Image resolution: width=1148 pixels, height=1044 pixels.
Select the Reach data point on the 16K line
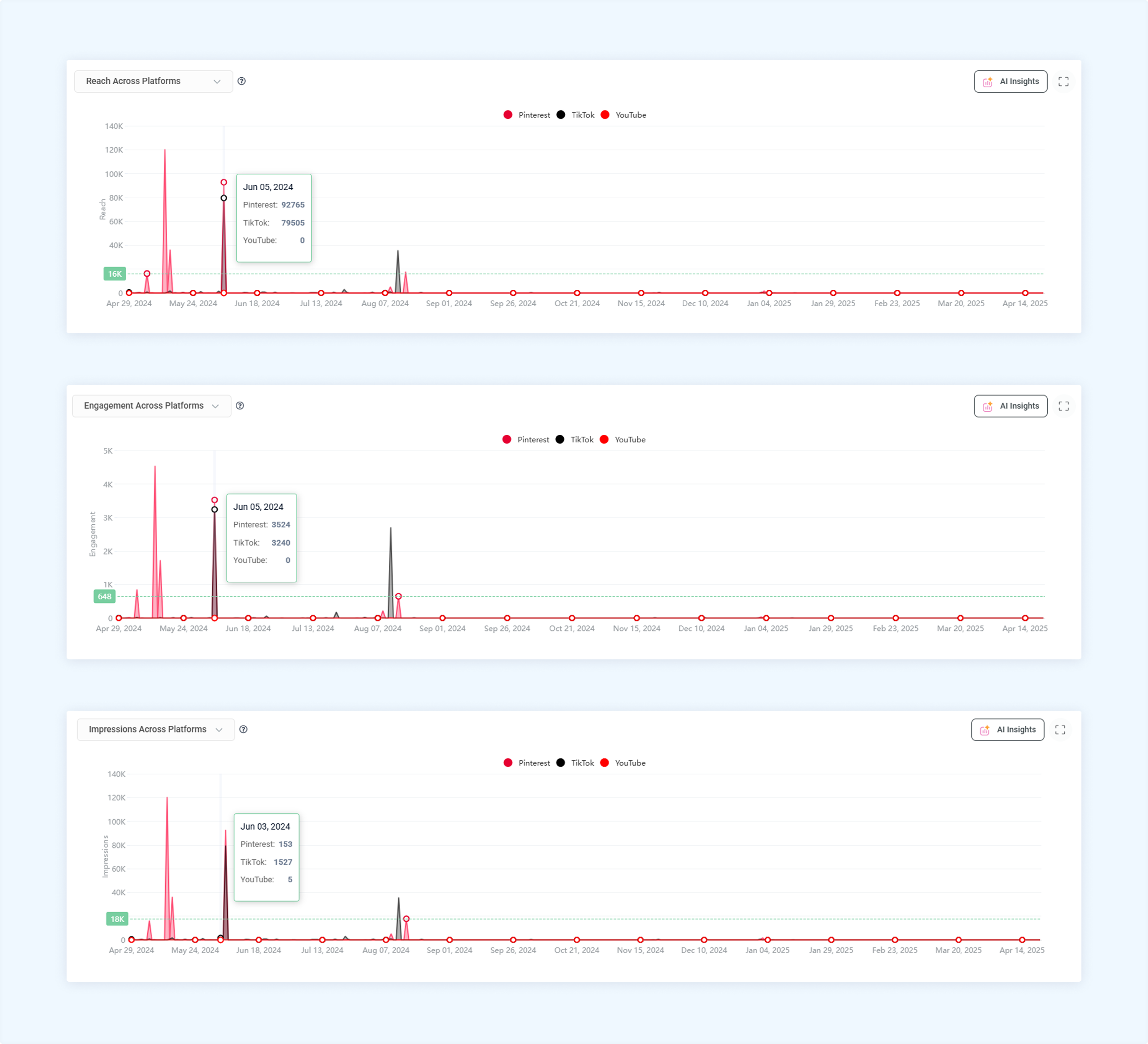point(147,274)
